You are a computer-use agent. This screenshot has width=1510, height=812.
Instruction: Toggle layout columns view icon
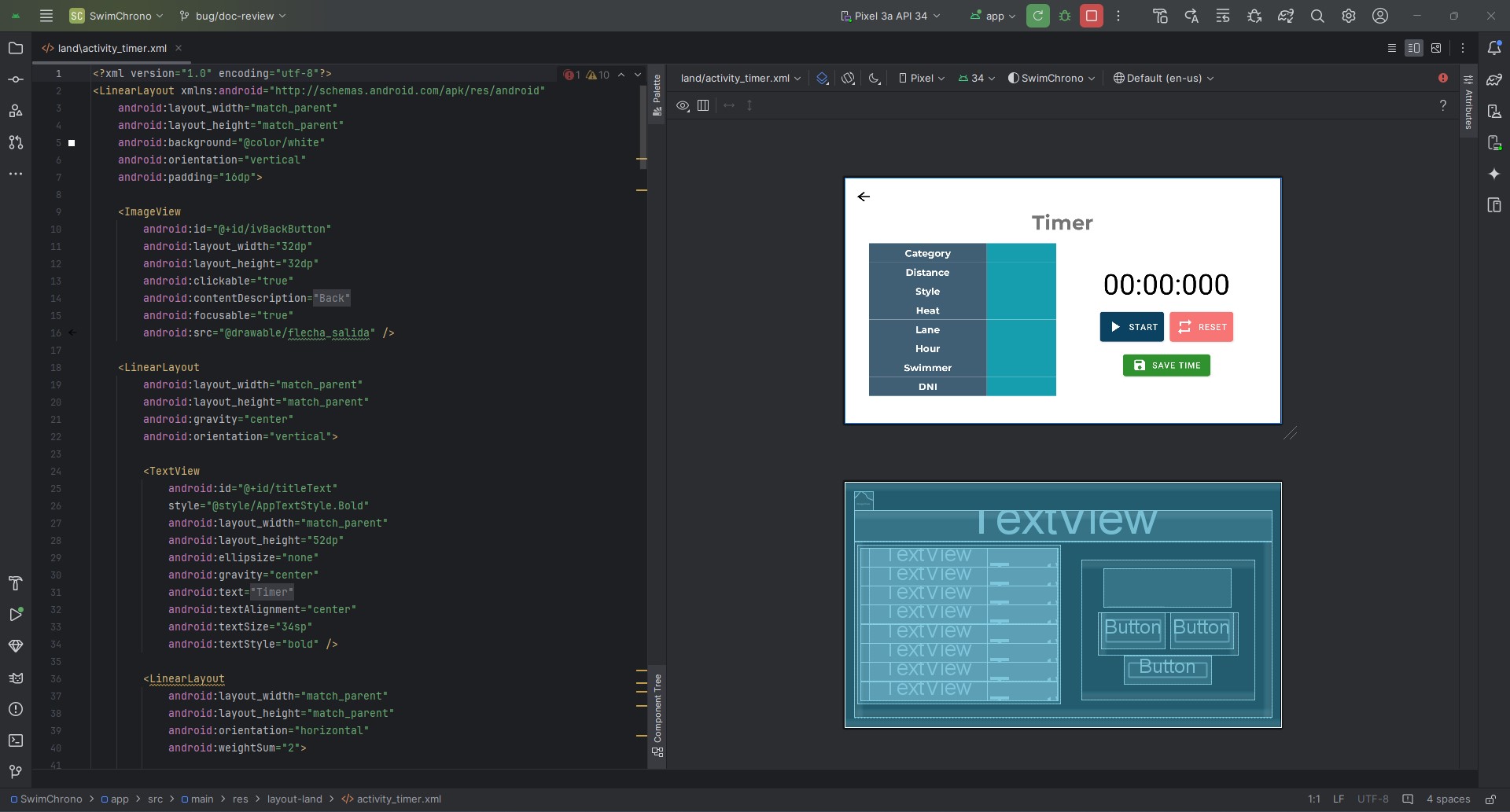click(703, 105)
